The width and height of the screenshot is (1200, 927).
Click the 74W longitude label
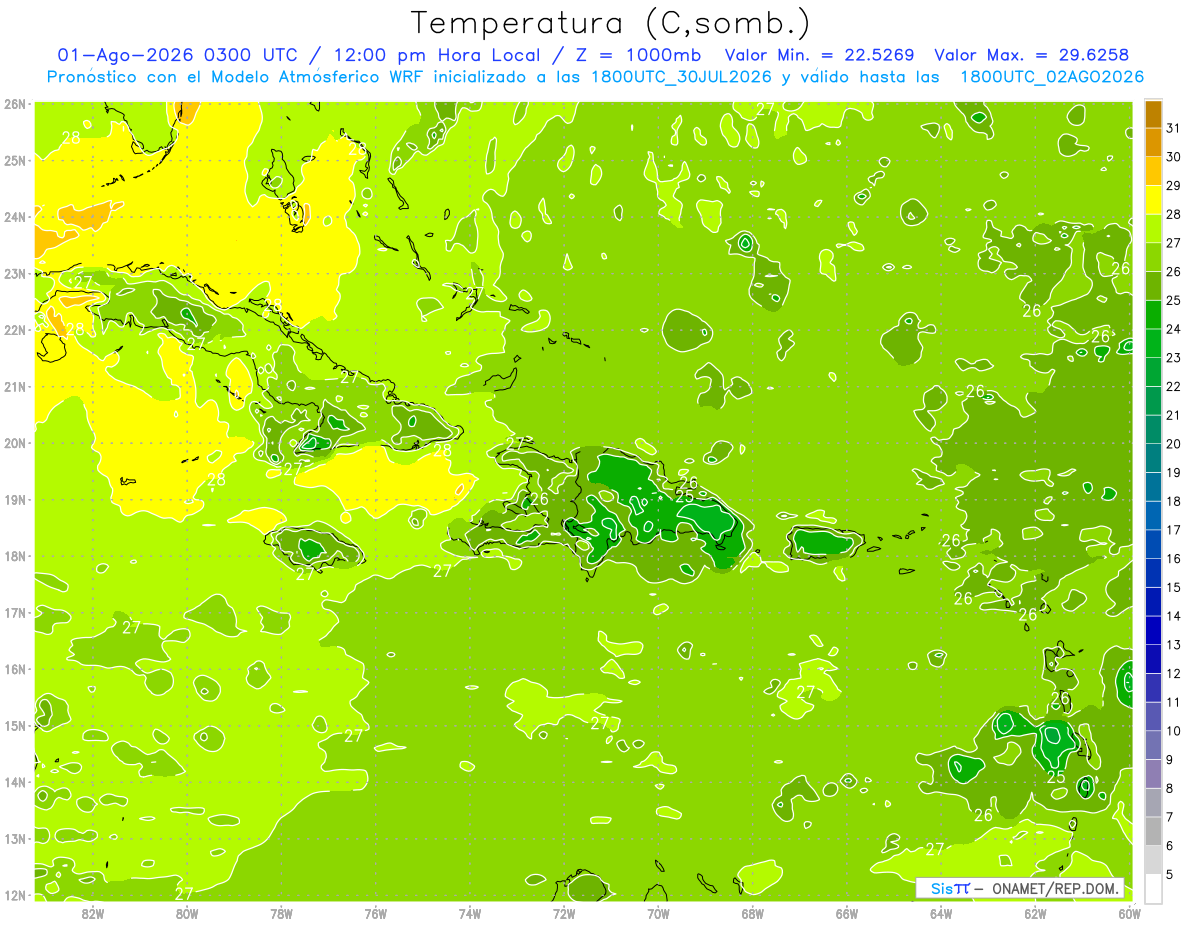tap(470, 913)
